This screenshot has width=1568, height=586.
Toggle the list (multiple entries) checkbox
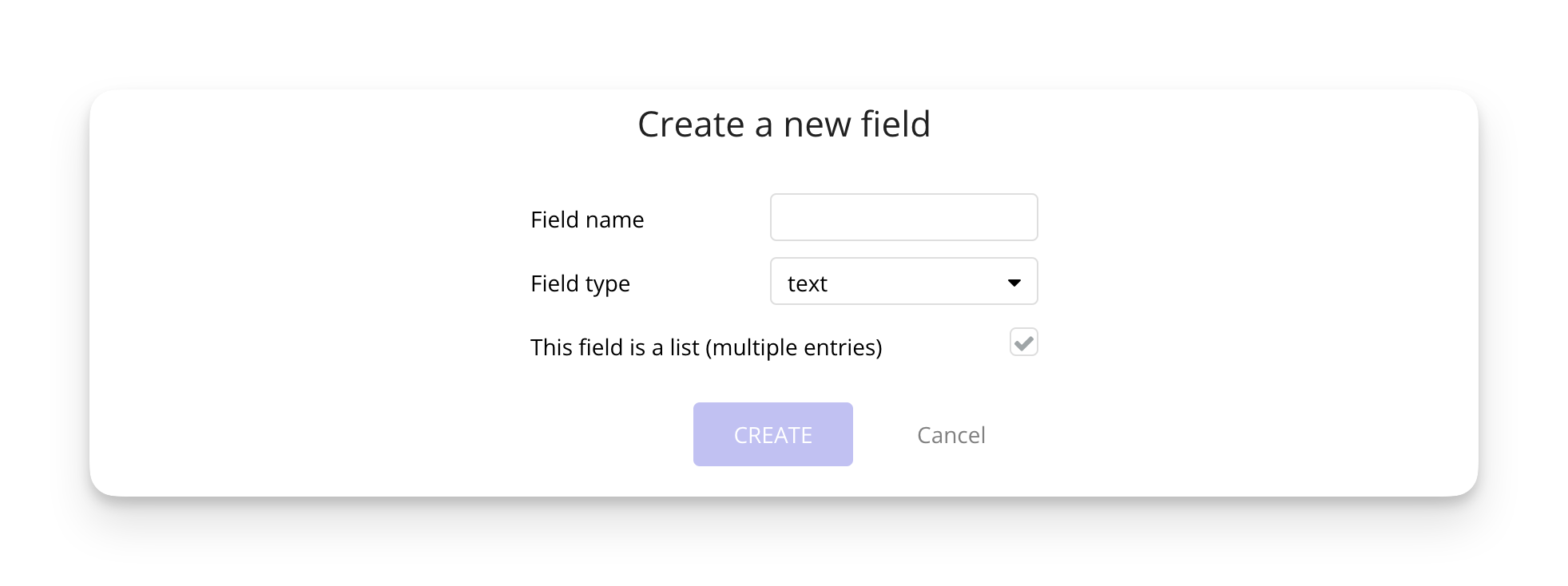click(x=1023, y=342)
